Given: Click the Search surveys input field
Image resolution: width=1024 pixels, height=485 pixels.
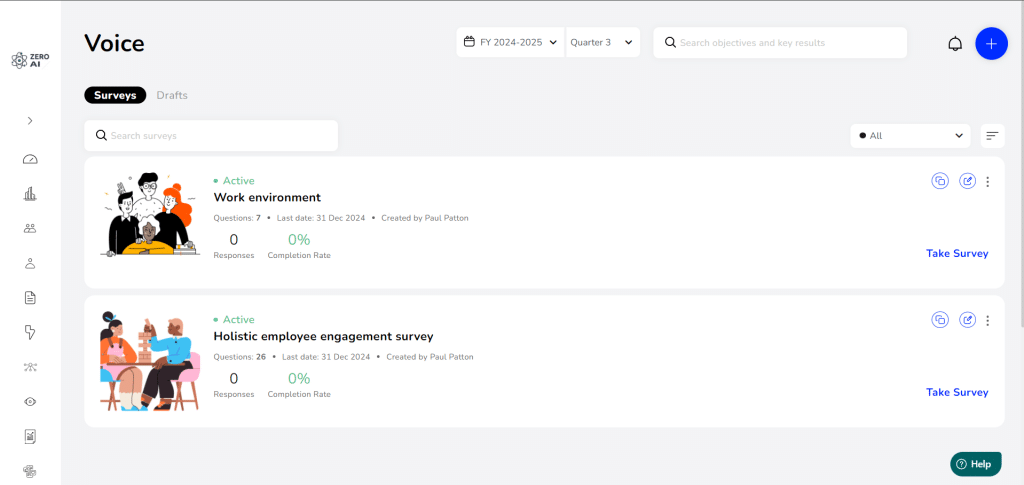Looking at the screenshot, I should 211,135.
